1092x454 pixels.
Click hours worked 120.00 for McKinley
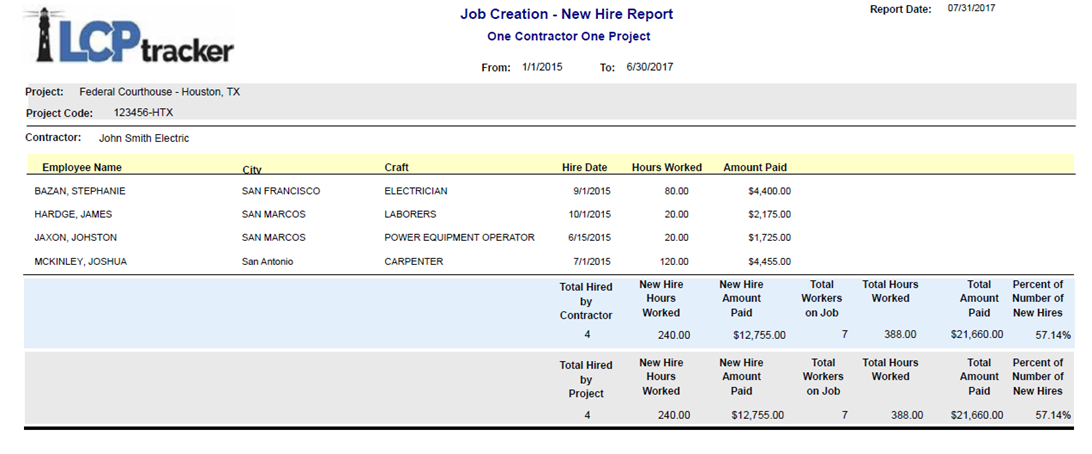pos(673,262)
